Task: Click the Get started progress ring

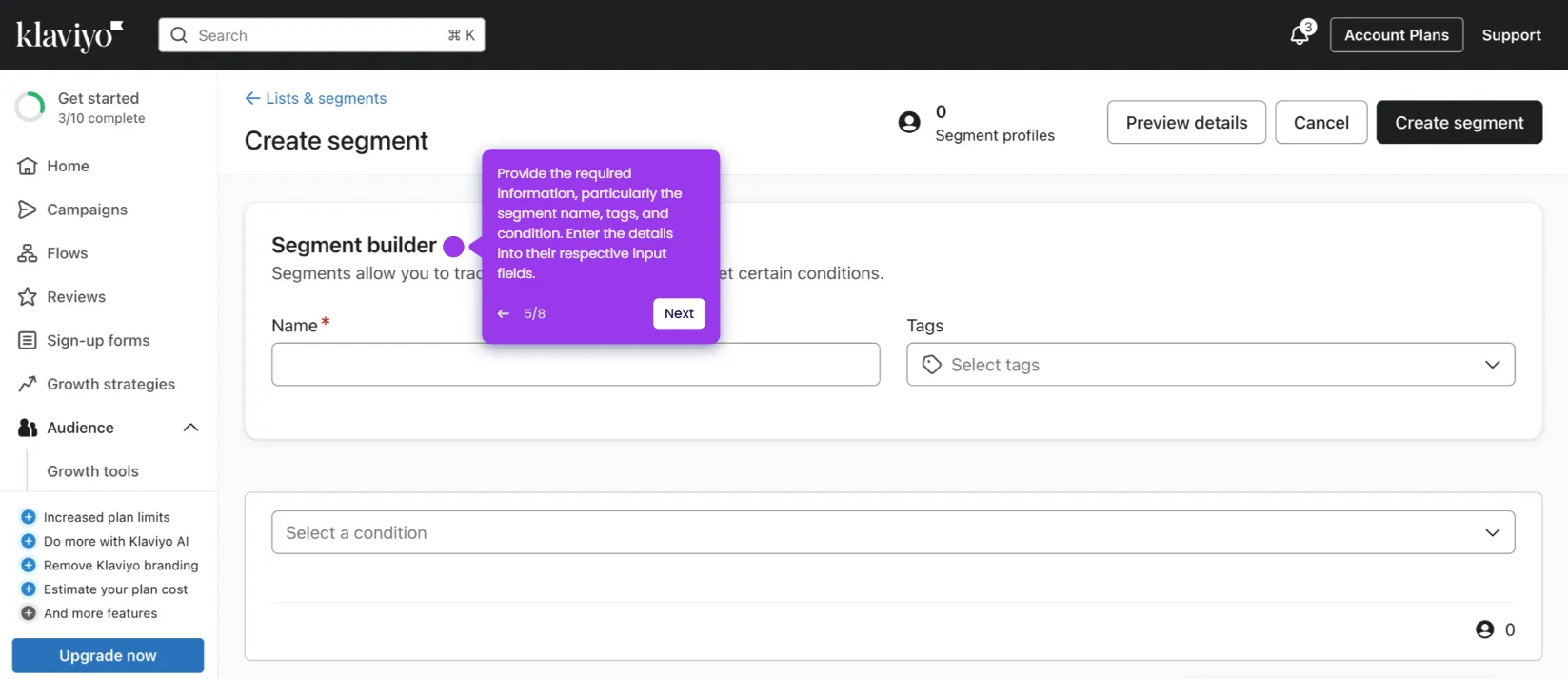Action: pos(30,108)
